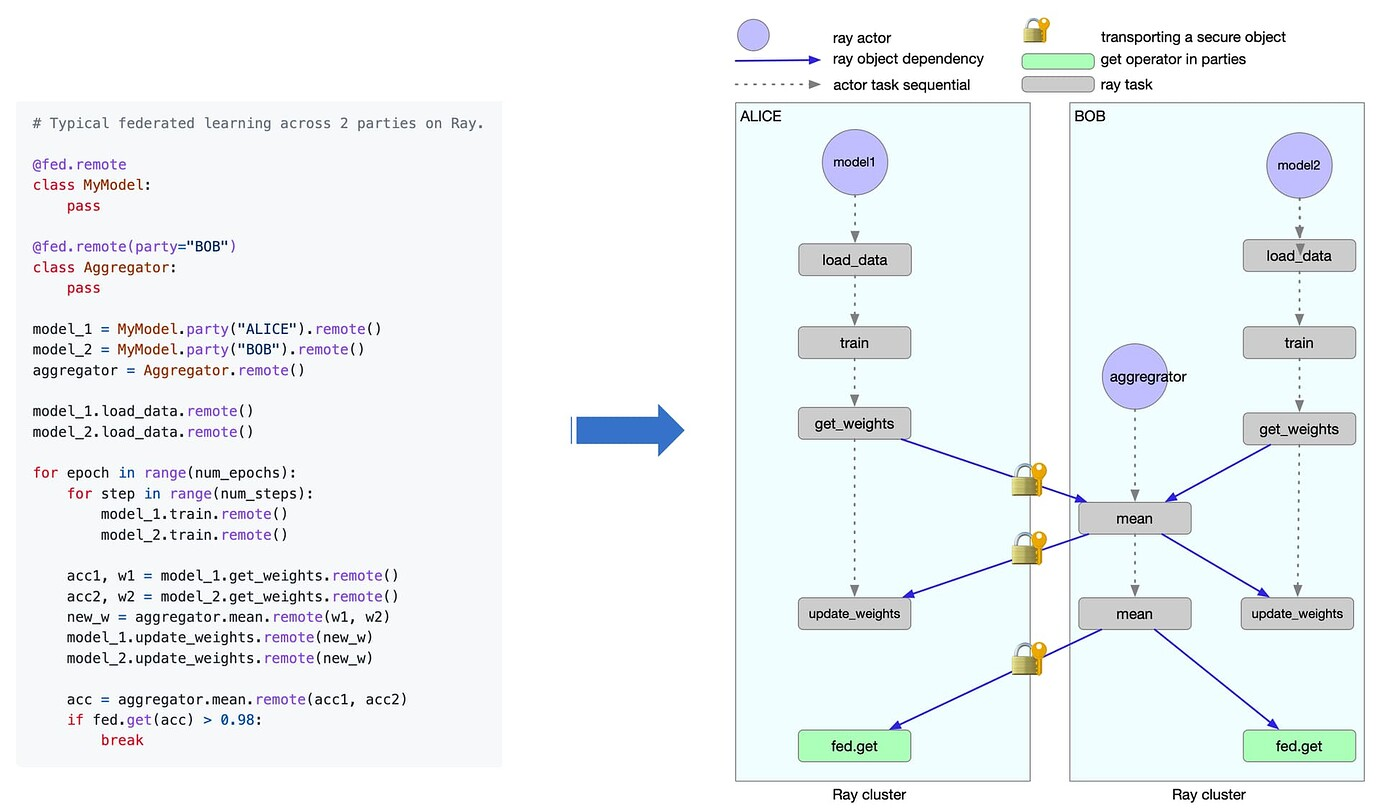Click the model1 actor circle in ALICE
This screenshot has height=812, width=1380.
point(854,161)
